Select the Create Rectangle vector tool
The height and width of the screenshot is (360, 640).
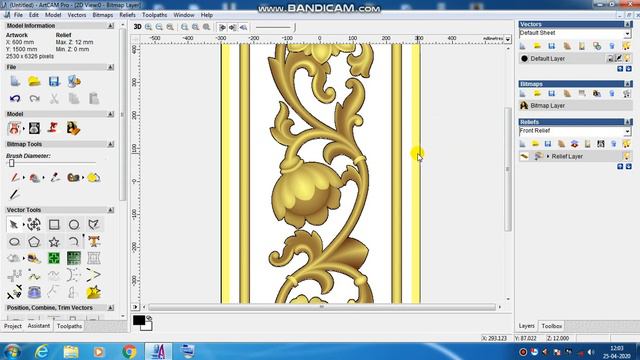(54, 224)
